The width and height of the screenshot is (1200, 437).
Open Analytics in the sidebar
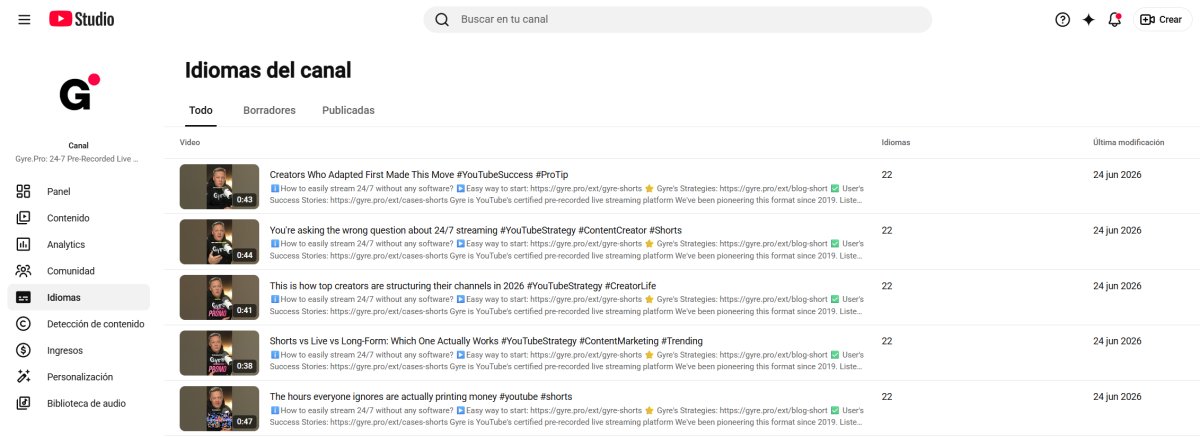point(78,244)
